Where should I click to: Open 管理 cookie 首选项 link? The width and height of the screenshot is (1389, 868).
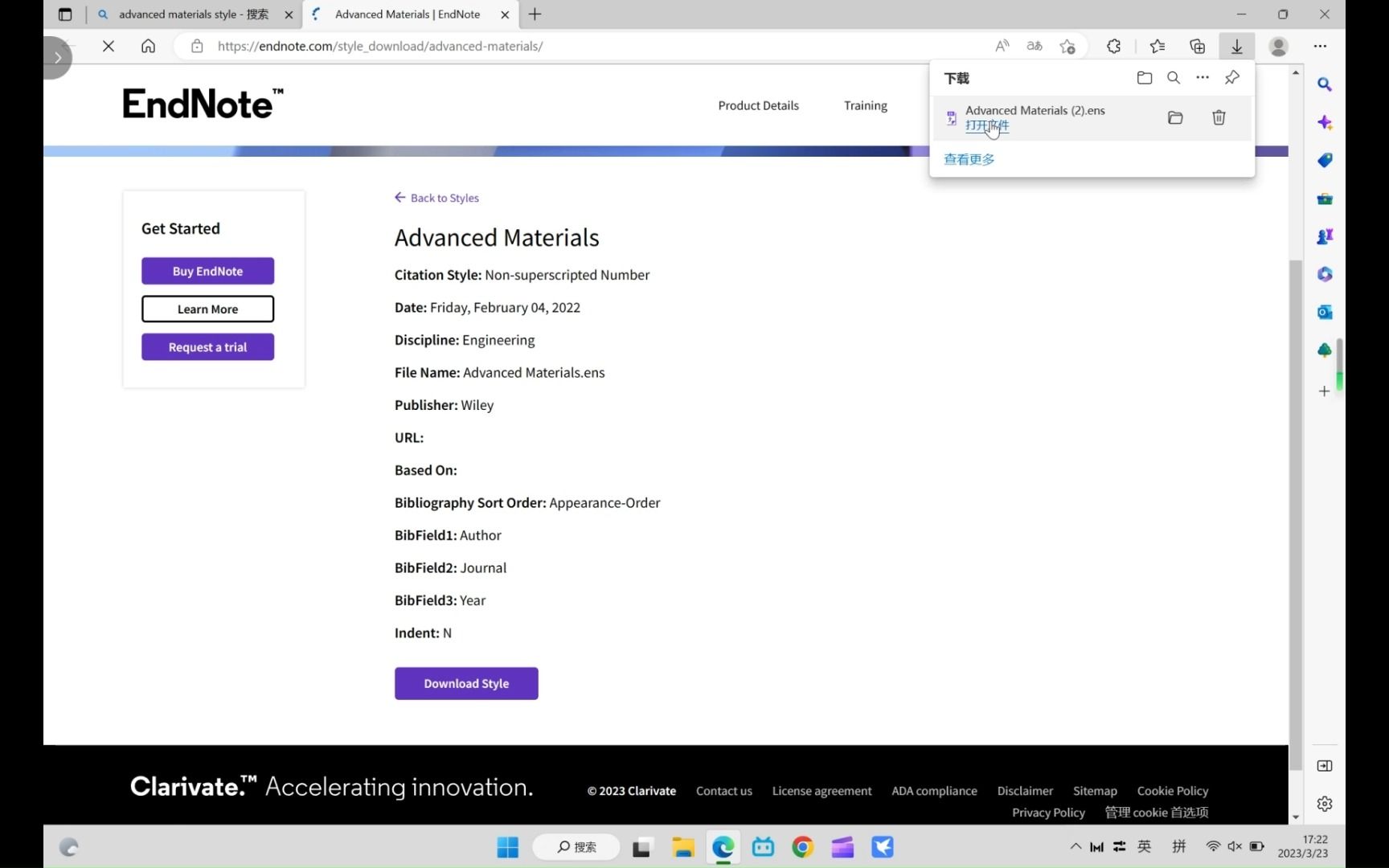pos(1156,813)
